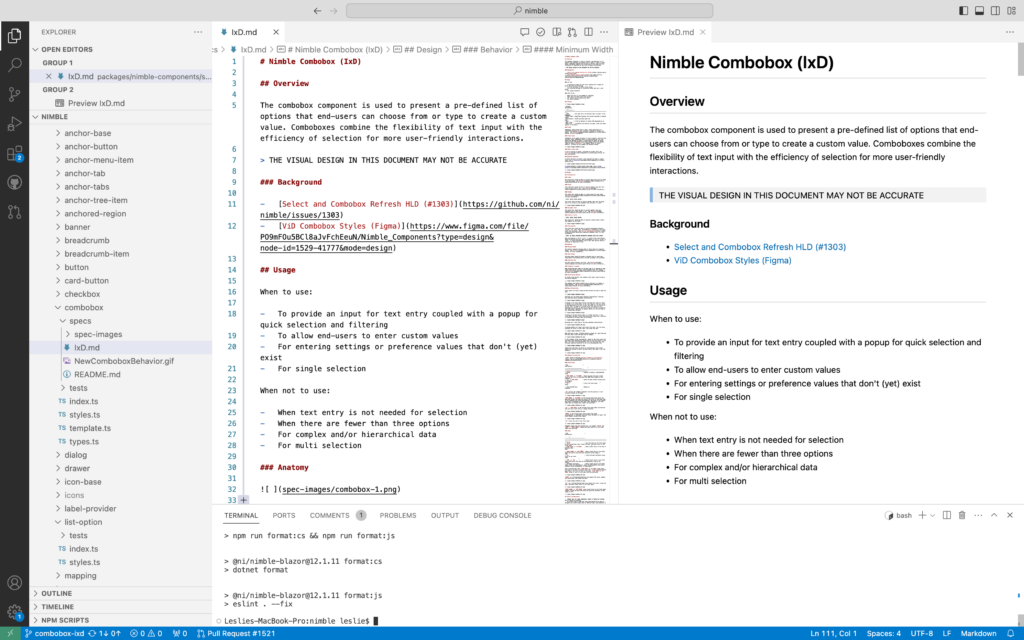1024x640 pixels.
Task: Toggle secondary side bar visibility
Action: (995, 10)
